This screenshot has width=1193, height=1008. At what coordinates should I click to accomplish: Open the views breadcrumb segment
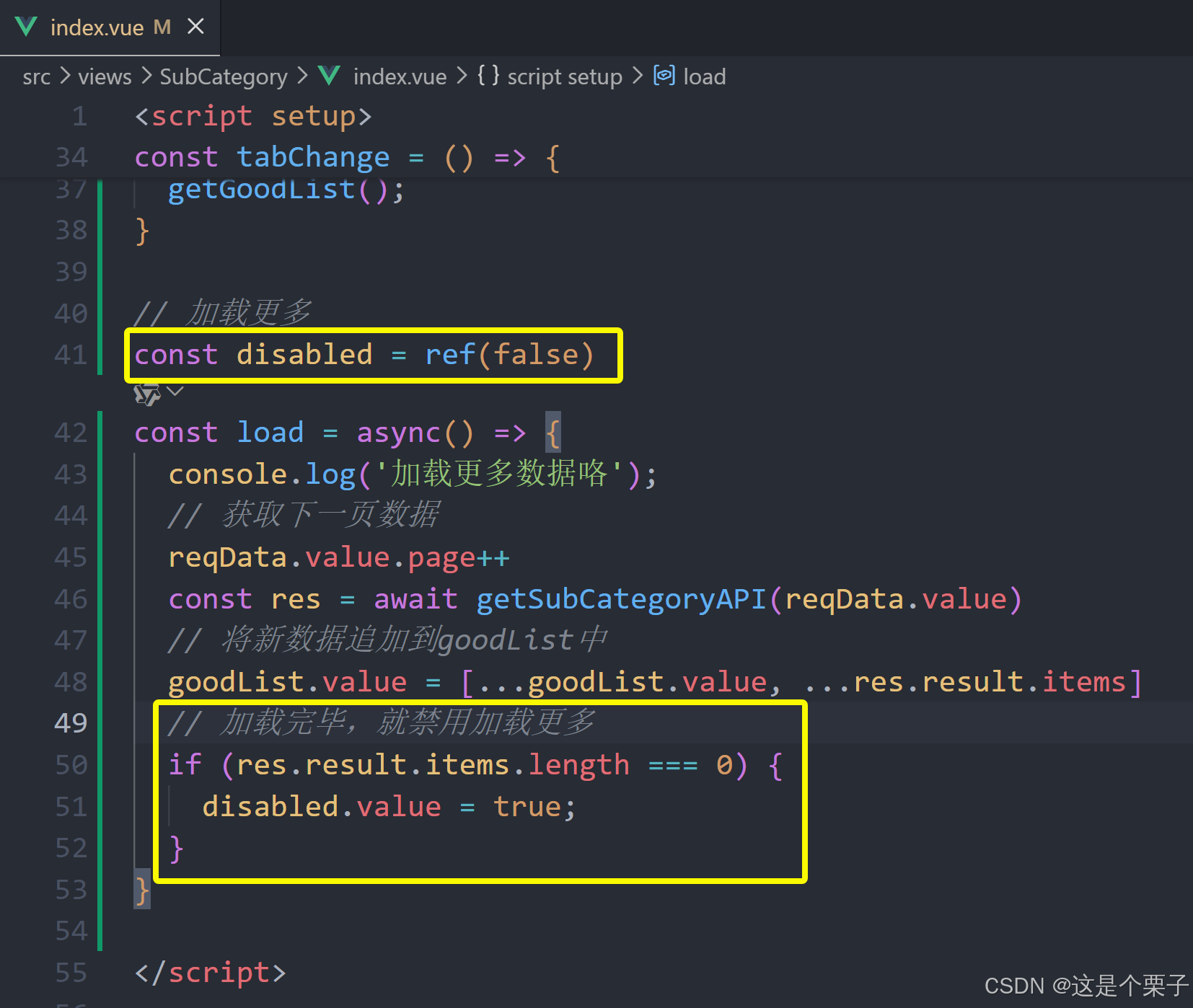pos(105,76)
